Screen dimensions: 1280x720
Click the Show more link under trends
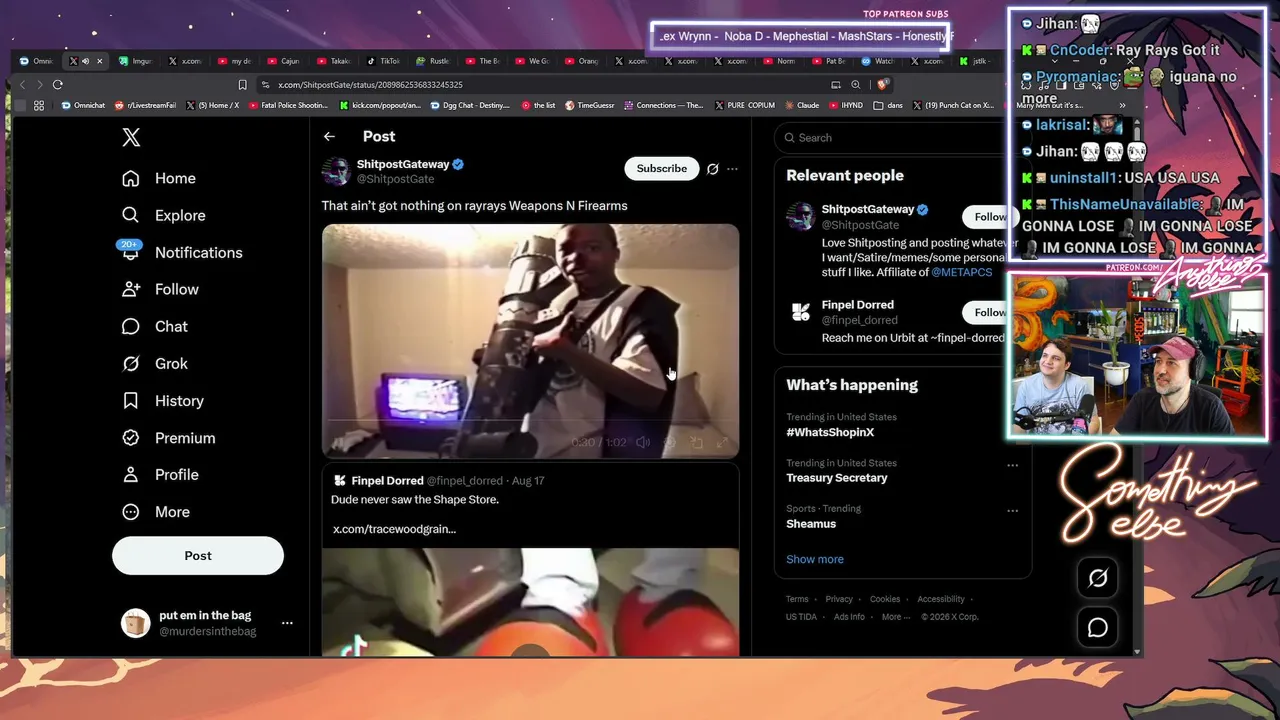coord(815,559)
